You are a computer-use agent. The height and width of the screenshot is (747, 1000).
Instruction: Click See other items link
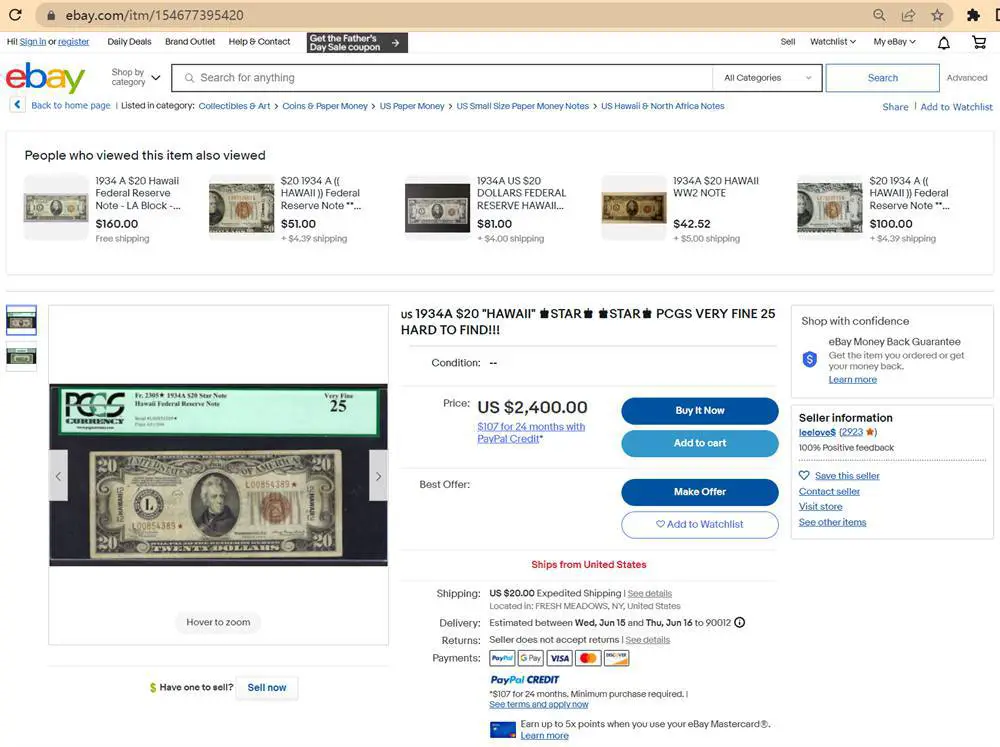point(832,522)
